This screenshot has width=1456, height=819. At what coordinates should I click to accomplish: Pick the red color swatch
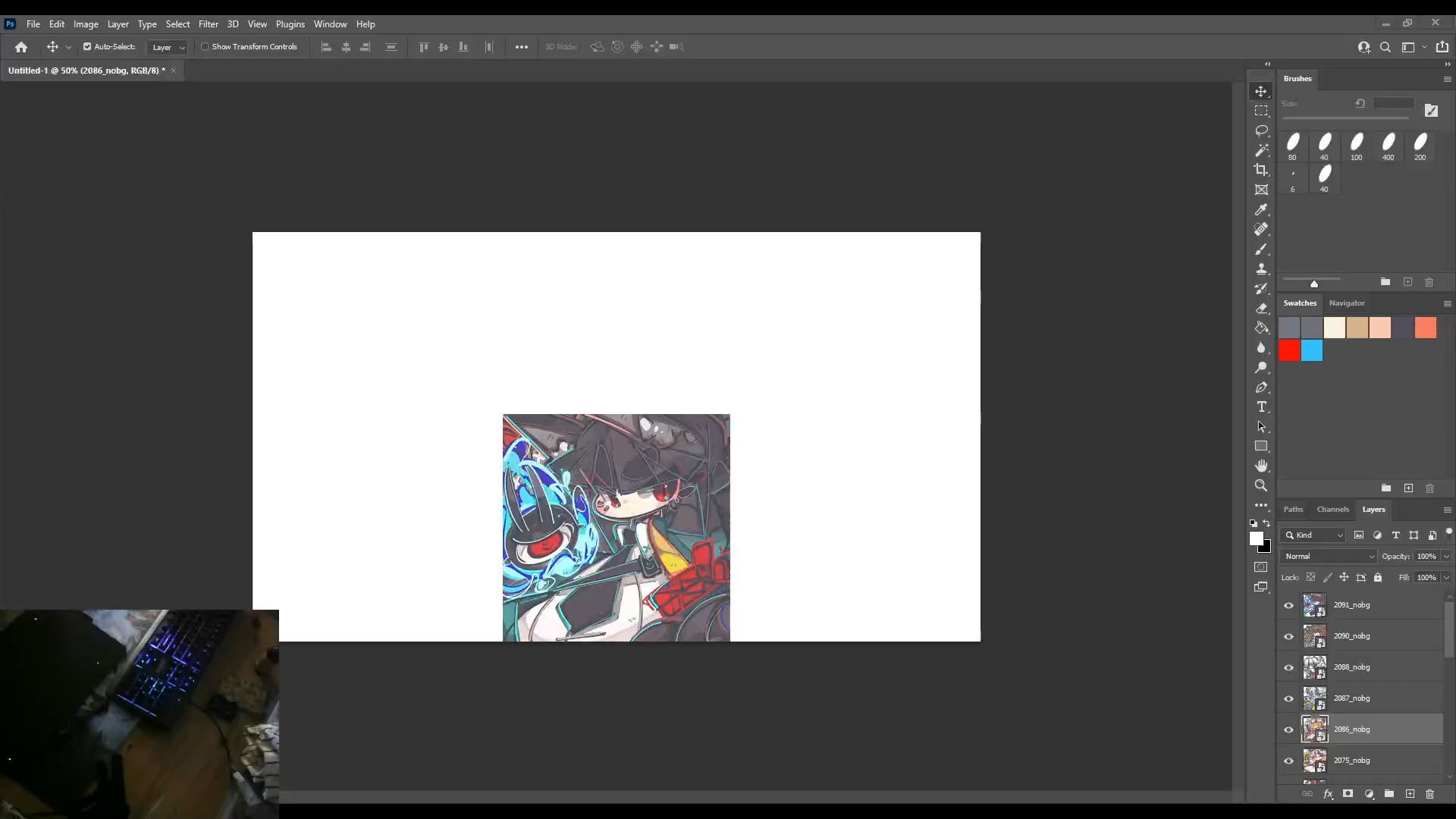click(x=1289, y=350)
